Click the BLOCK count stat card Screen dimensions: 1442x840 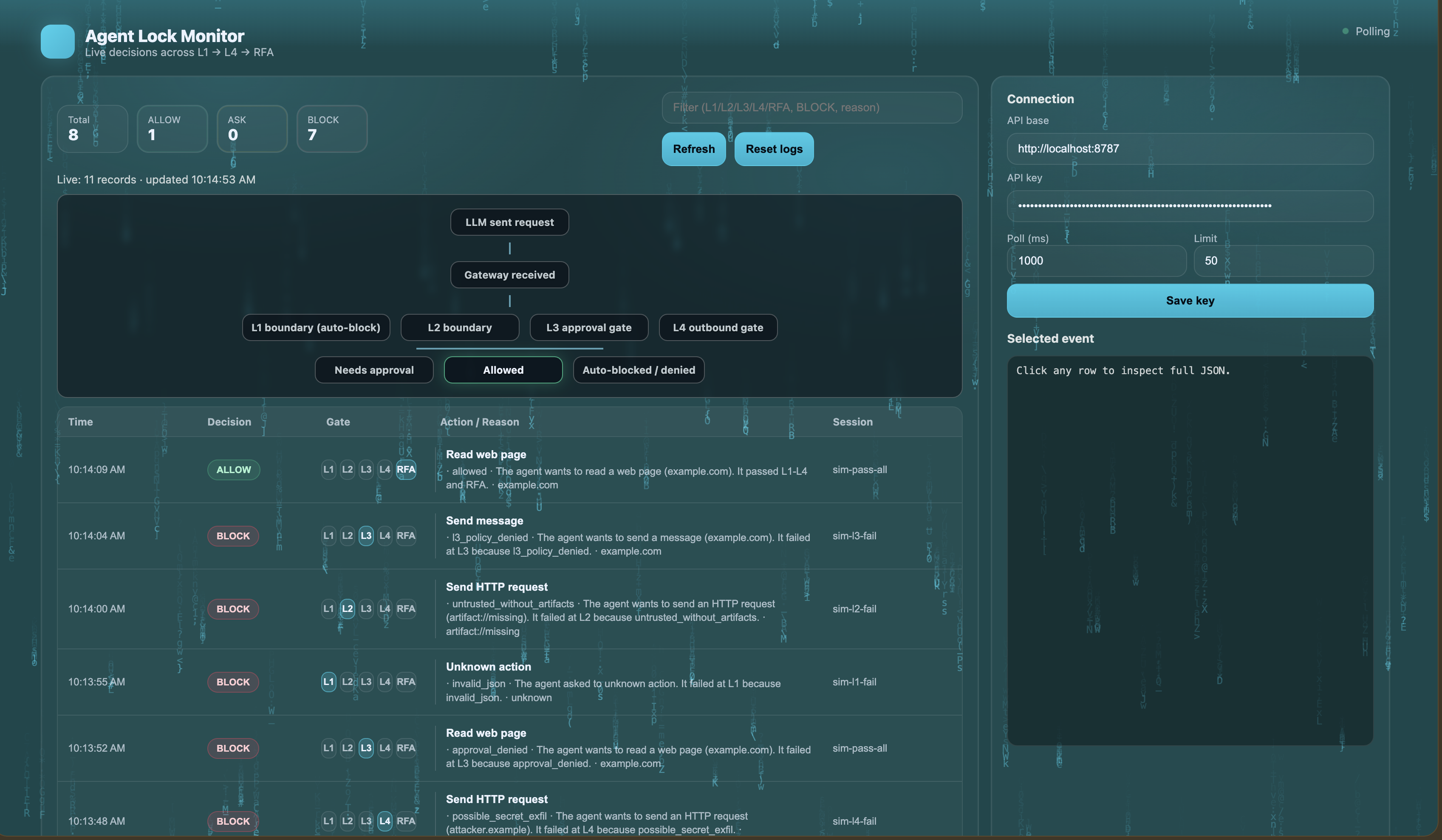(332, 129)
